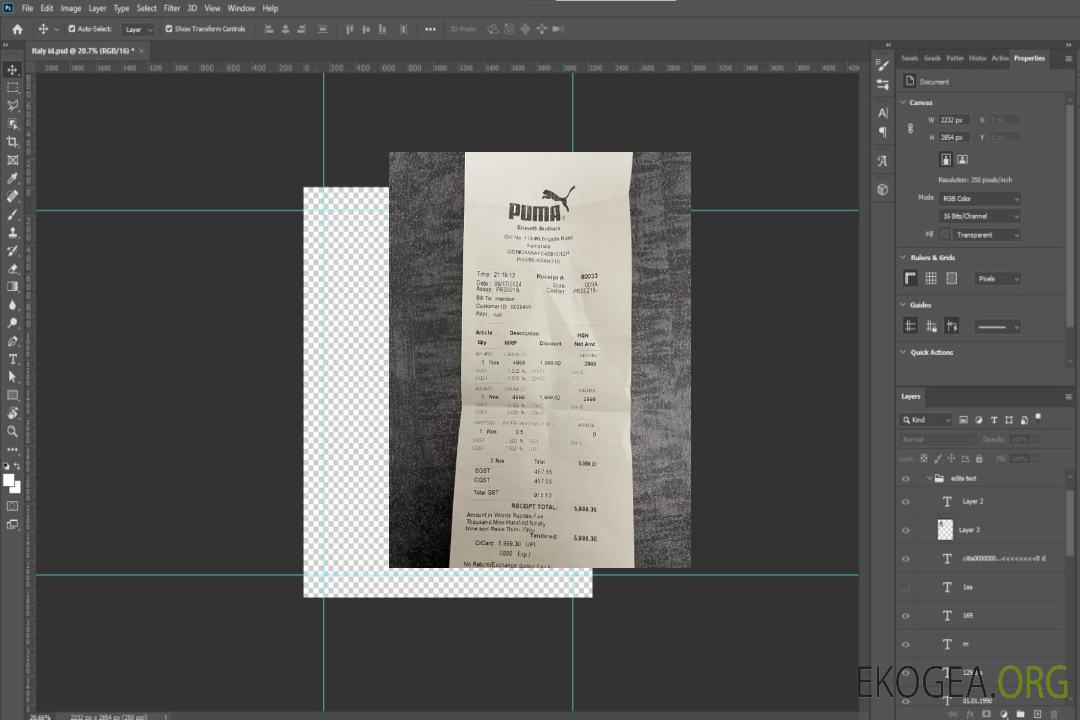Pick the Path Selection tool
1080x720 pixels.
point(12,377)
